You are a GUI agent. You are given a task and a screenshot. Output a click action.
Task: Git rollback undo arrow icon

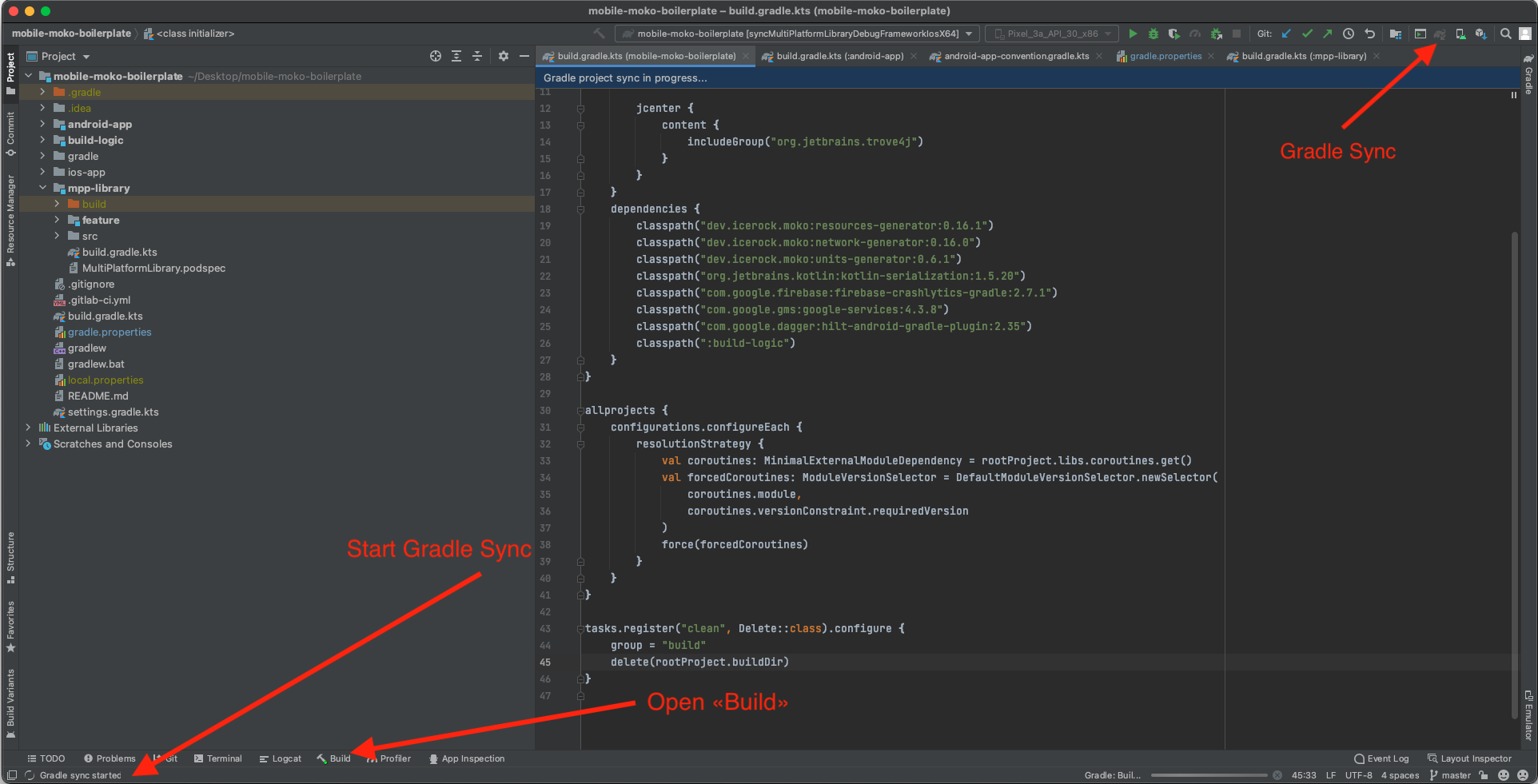(x=1369, y=34)
